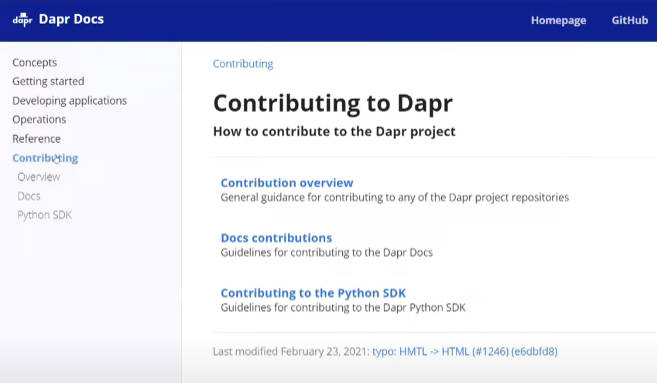Open the Dapr Docs home title
The width and height of the screenshot is (657, 383).
point(71,19)
